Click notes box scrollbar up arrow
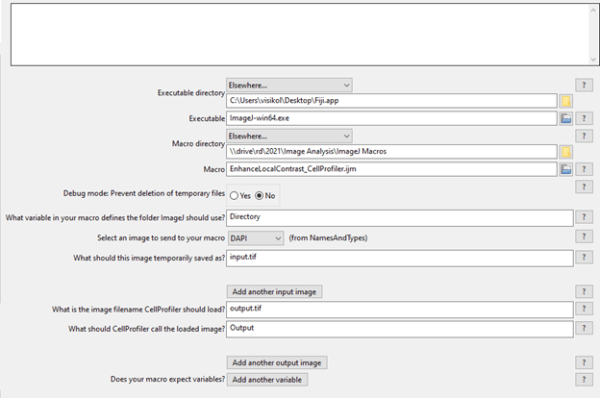Image resolution: width=600 pixels, height=398 pixels. 593,10
